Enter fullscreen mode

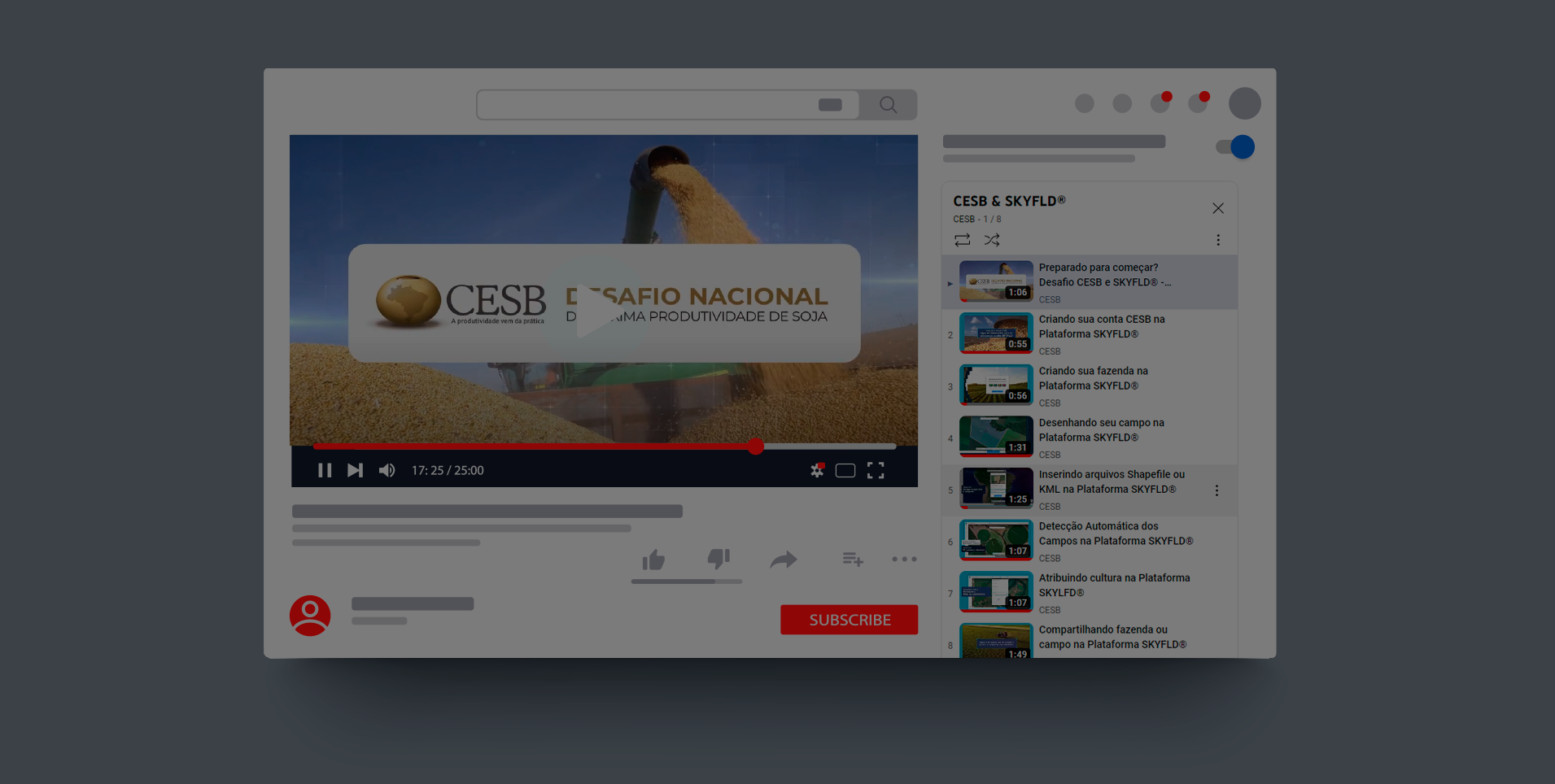point(876,470)
